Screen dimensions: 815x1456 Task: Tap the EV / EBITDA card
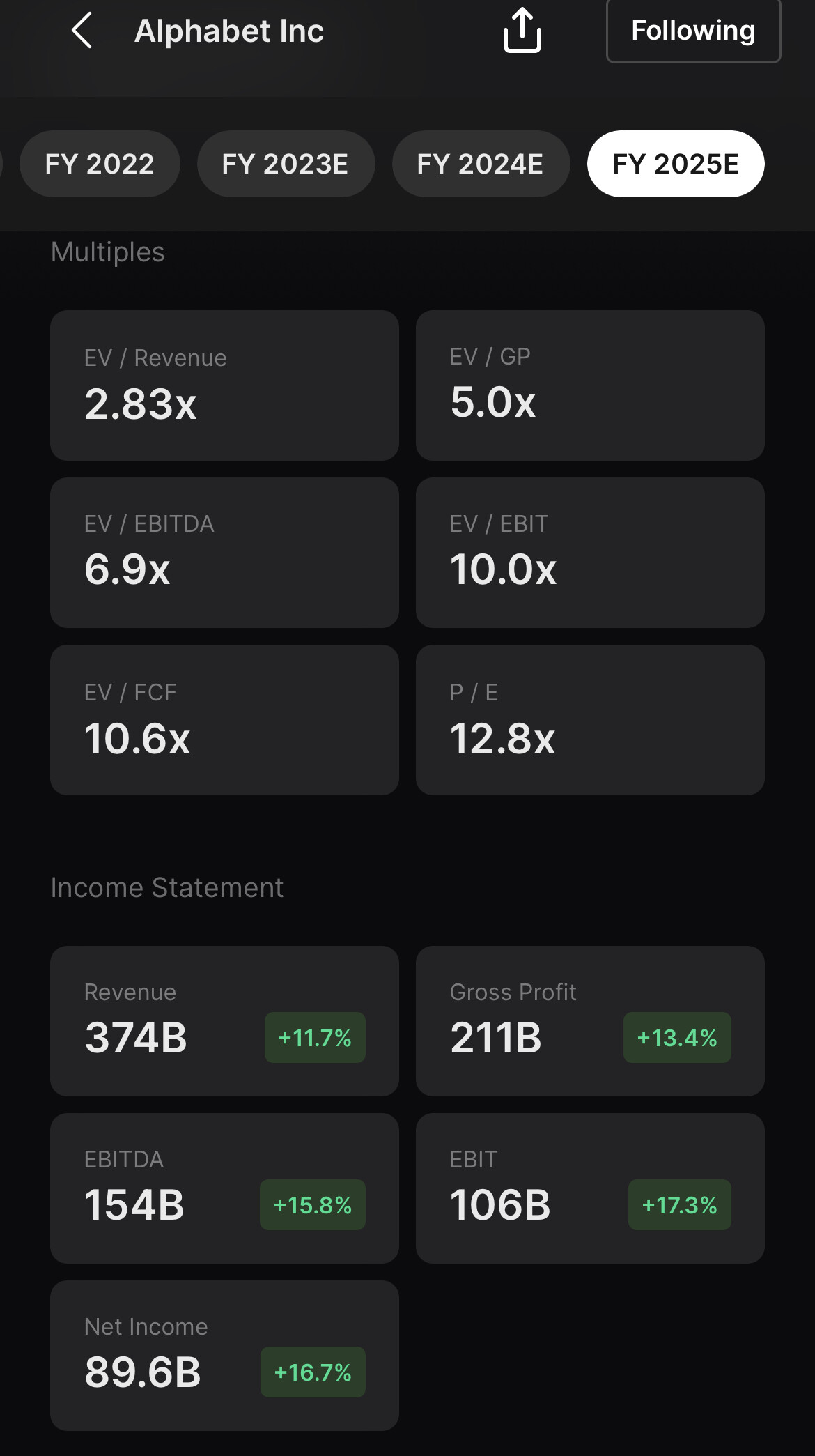click(x=224, y=553)
